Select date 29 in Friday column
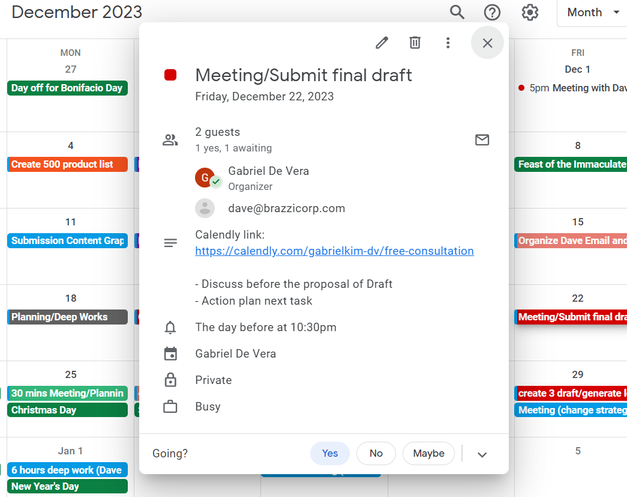This screenshot has width=627, height=497. [578, 375]
